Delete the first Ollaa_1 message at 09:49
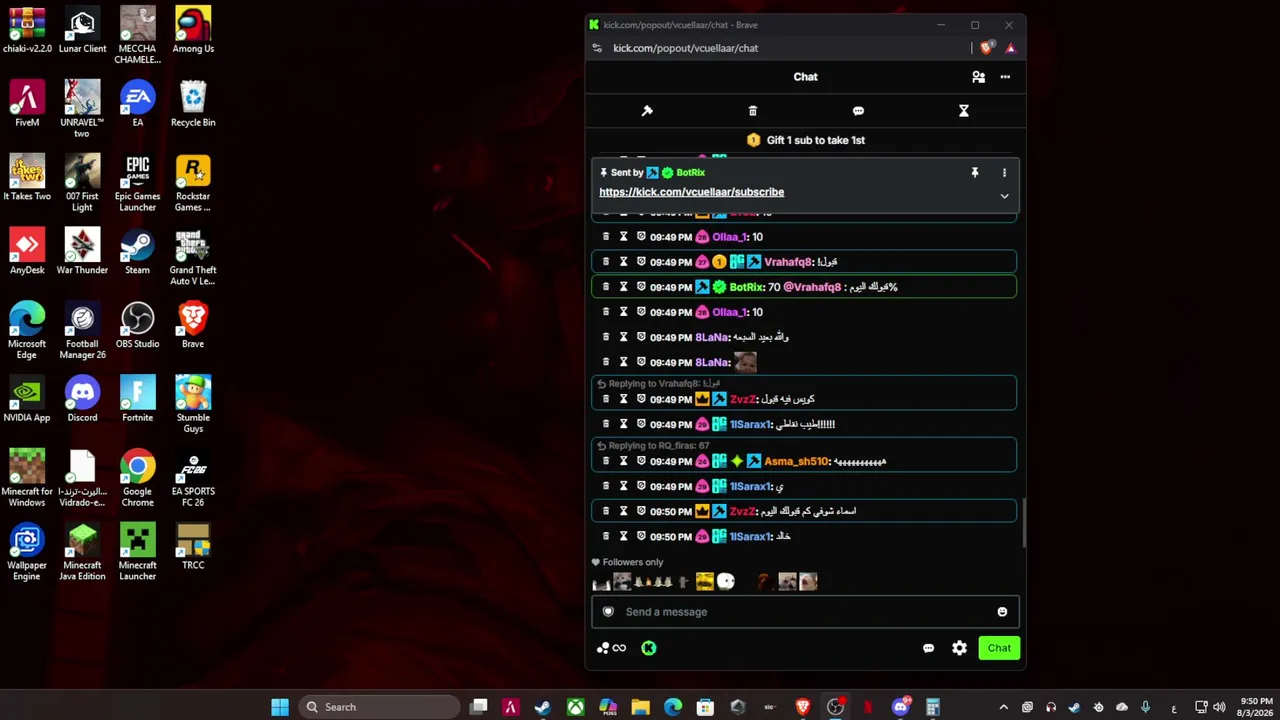The width and height of the screenshot is (1280, 720). pyautogui.click(x=606, y=237)
